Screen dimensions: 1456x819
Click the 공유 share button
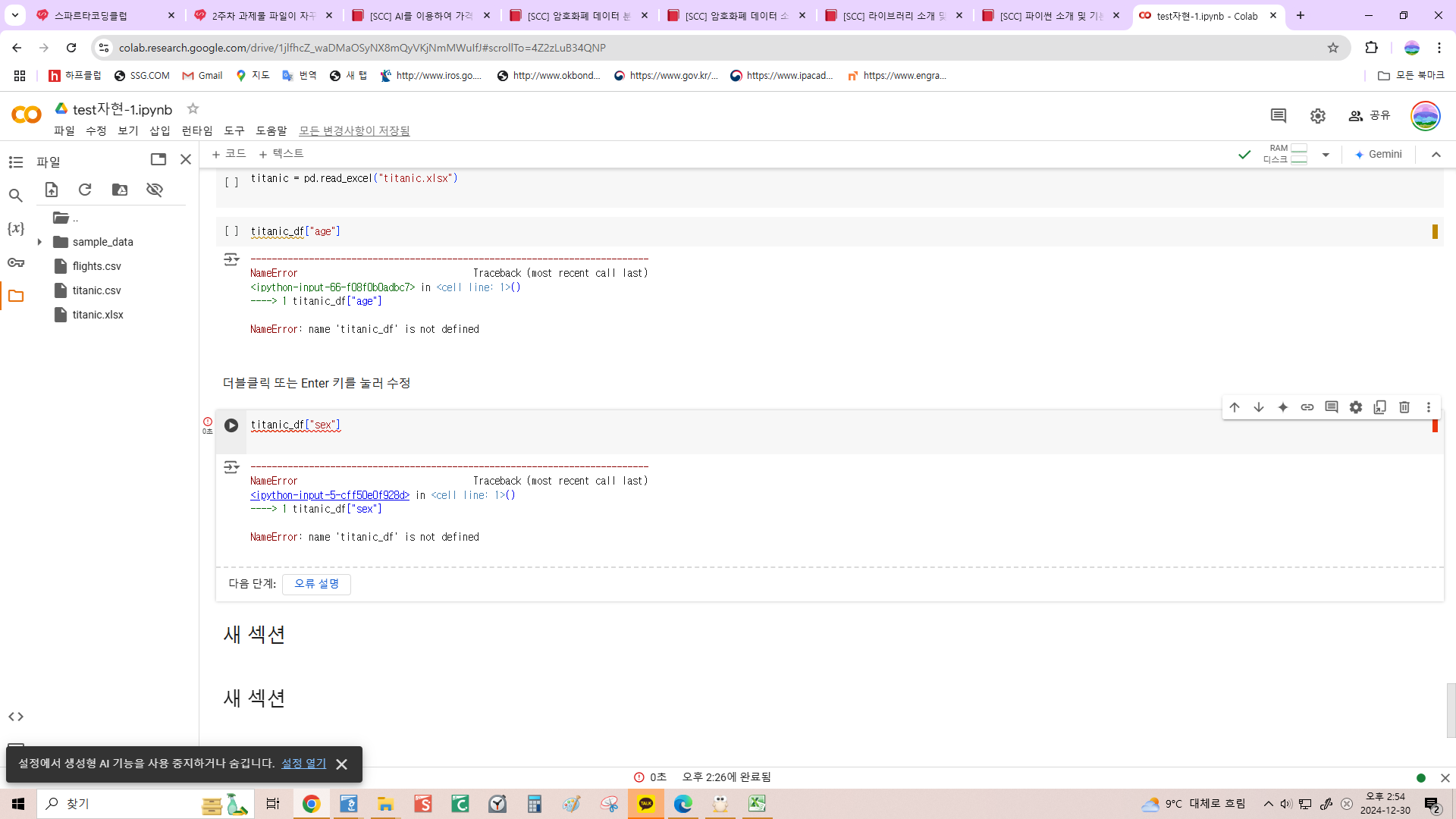coord(1370,115)
